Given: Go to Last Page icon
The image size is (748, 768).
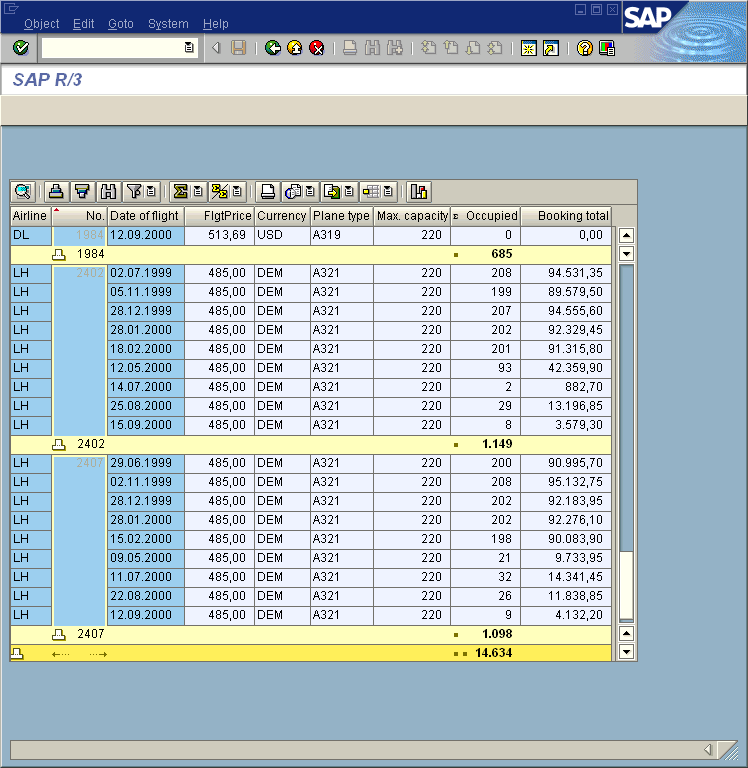Looking at the screenshot, I should coord(495,48).
